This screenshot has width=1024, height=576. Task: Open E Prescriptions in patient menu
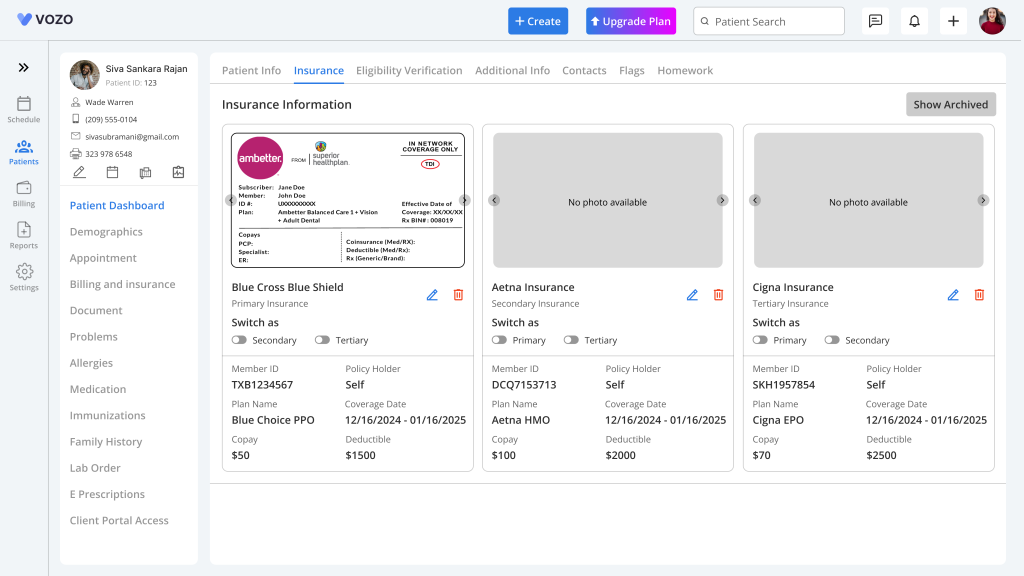click(x=107, y=494)
